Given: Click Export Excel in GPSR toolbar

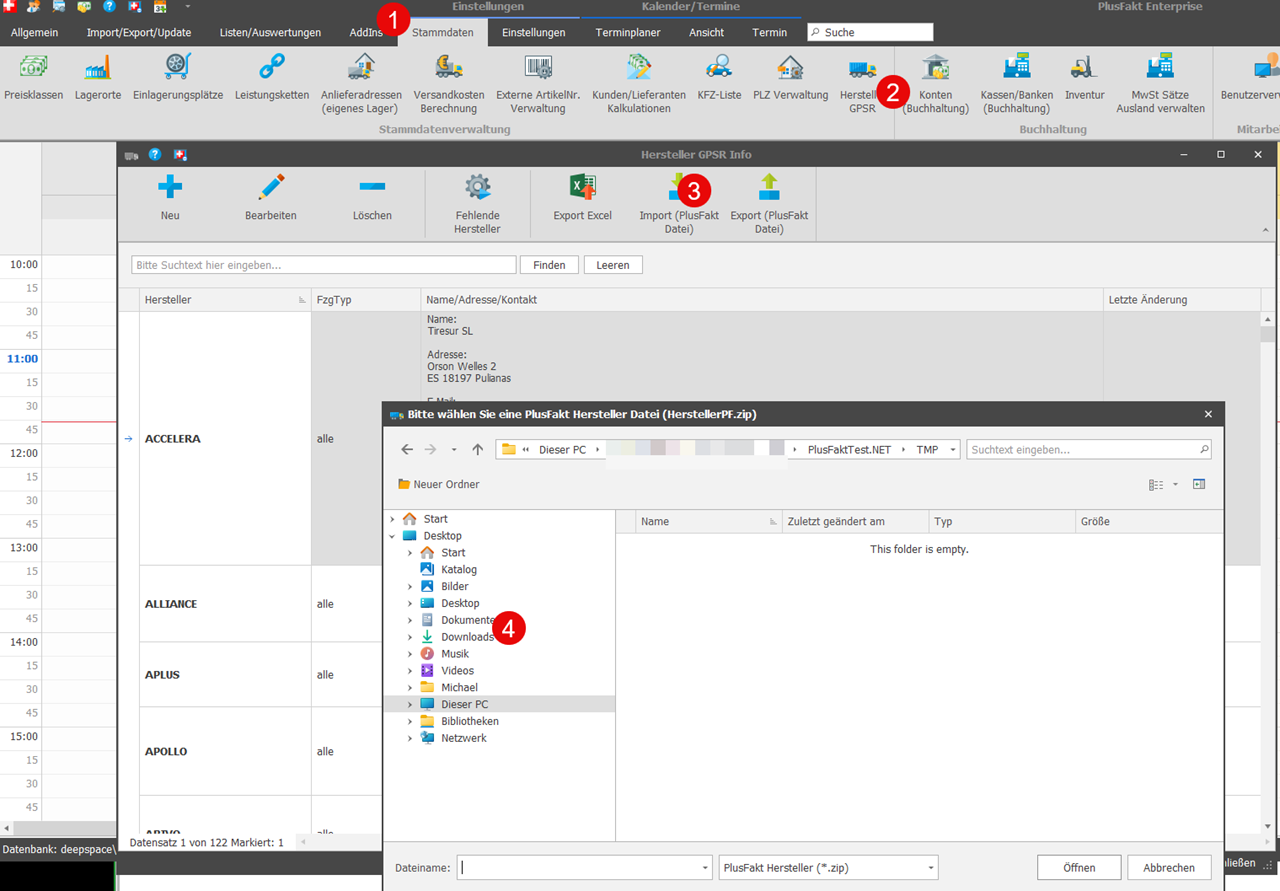Looking at the screenshot, I should (x=583, y=197).
